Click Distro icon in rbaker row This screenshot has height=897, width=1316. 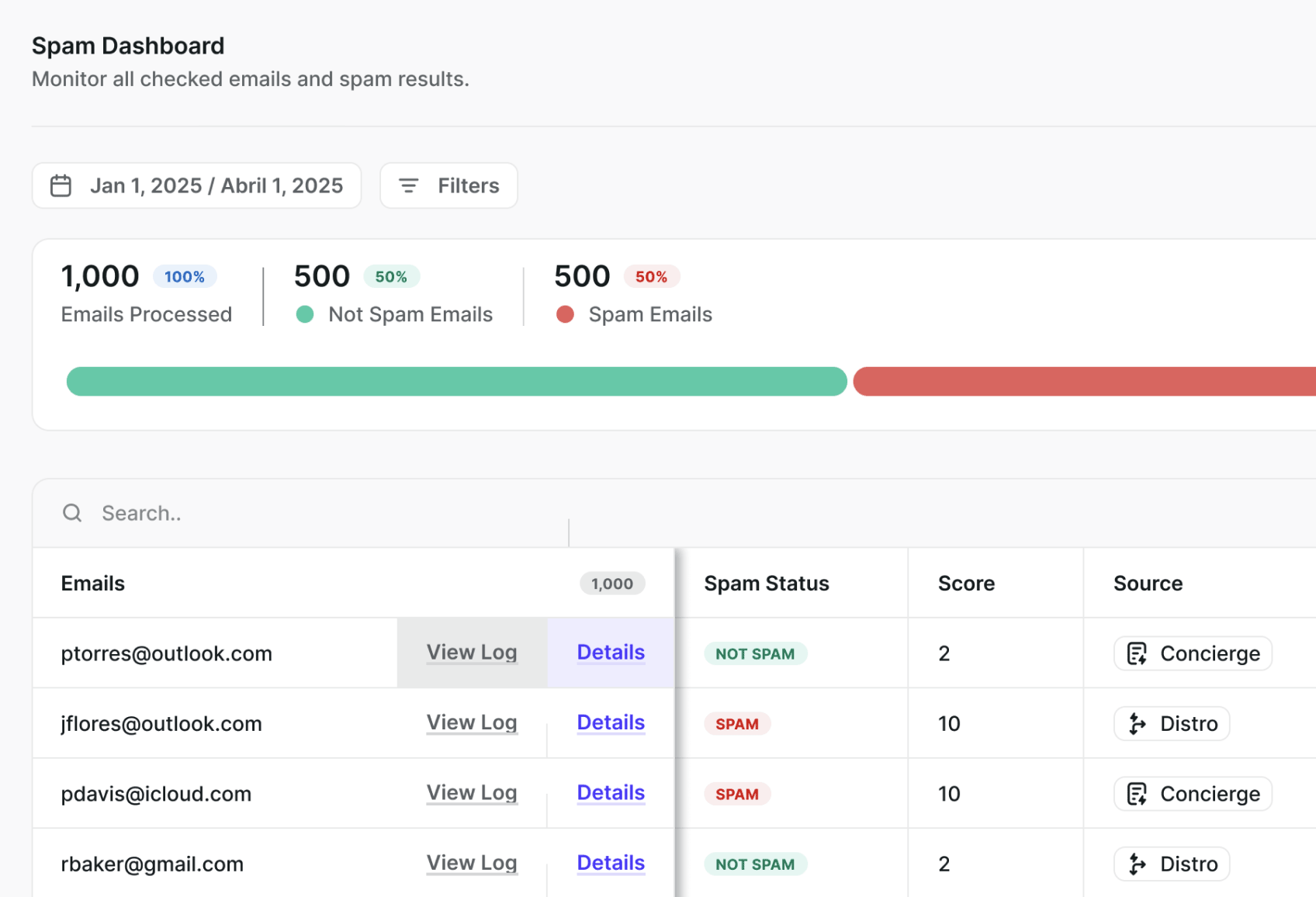point(1137,864)
